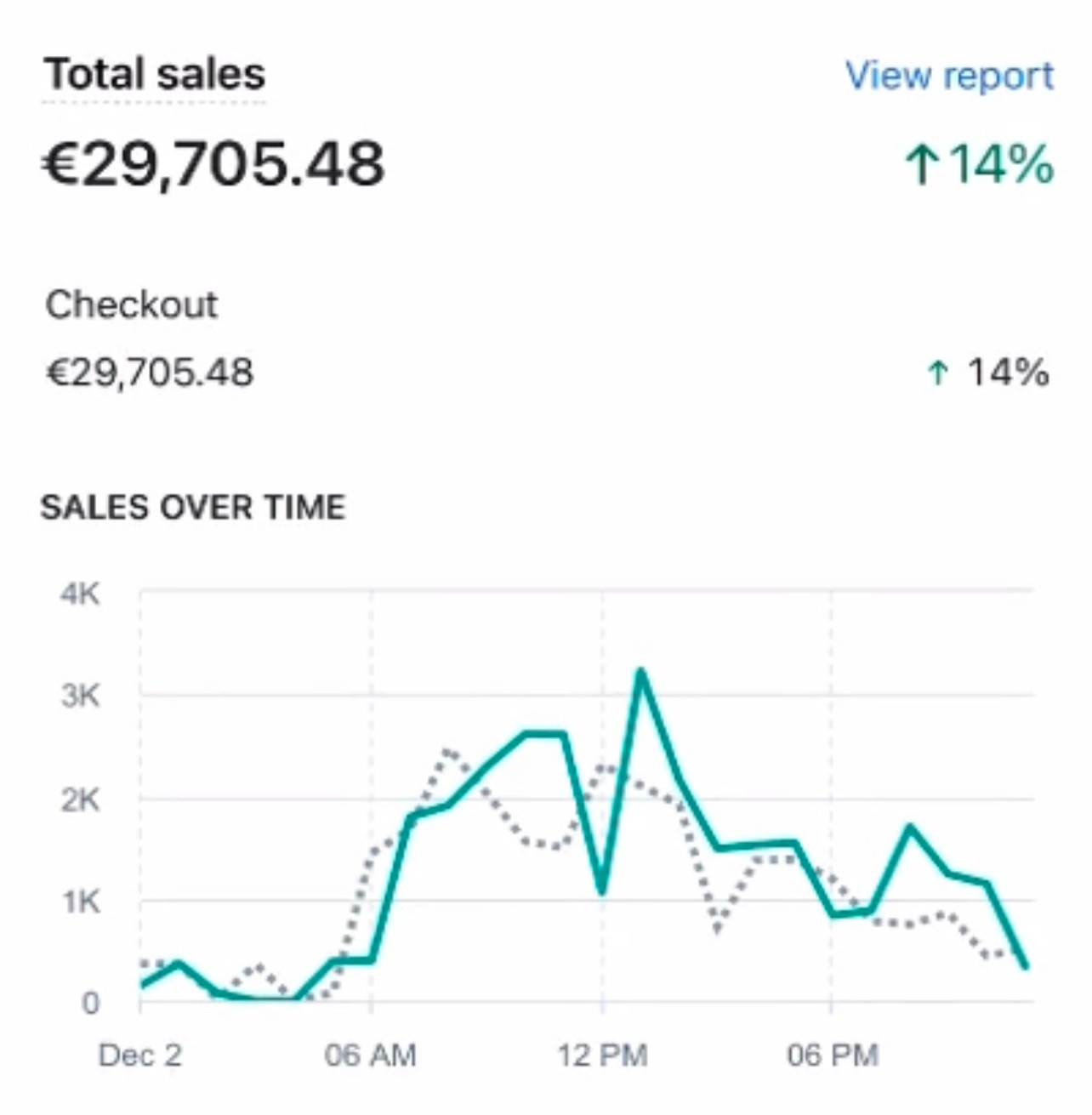Screen dimensions: 1092x1115
Task: Click the green up arrow beside large 14%
Action: pos(921,164)
